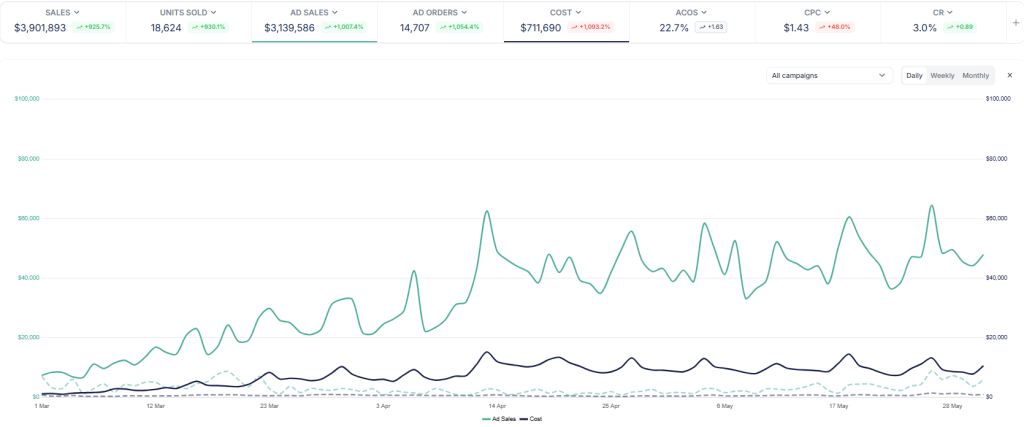This screenshot has width=1024, height=427.
Task: Click the CR +0.89 trend badge
Action: click(962, 28)
